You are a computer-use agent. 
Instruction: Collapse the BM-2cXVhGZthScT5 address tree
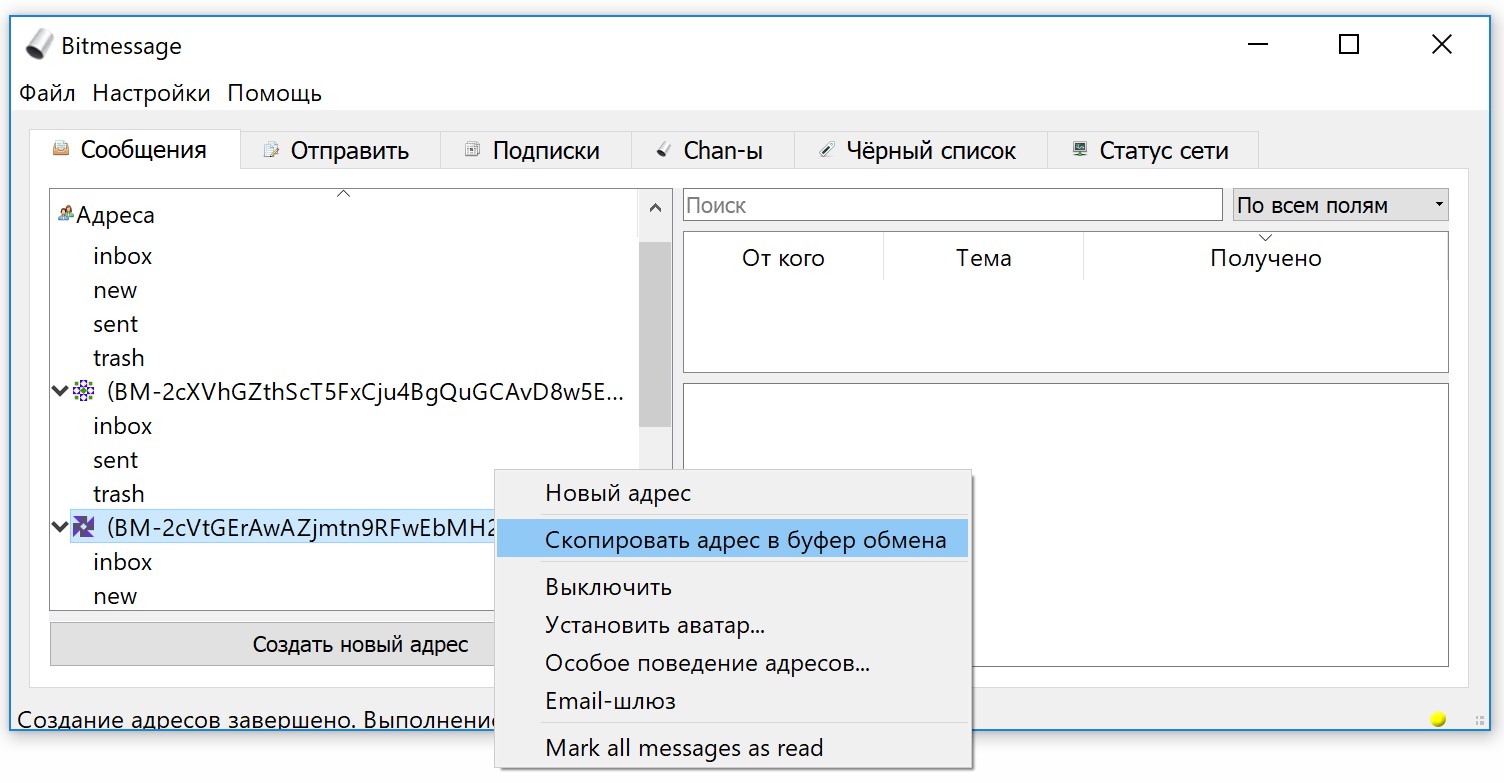point(59,392)
